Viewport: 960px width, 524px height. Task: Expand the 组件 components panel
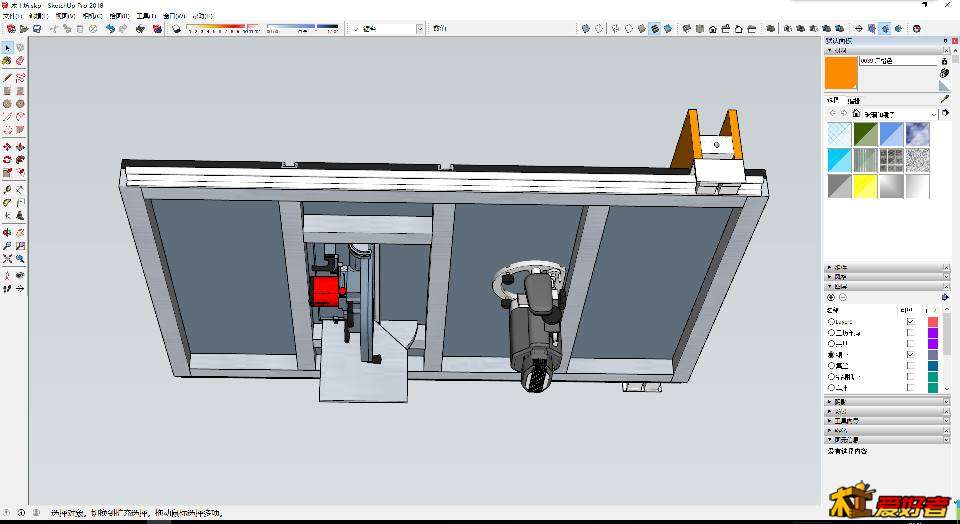(885, 268)
